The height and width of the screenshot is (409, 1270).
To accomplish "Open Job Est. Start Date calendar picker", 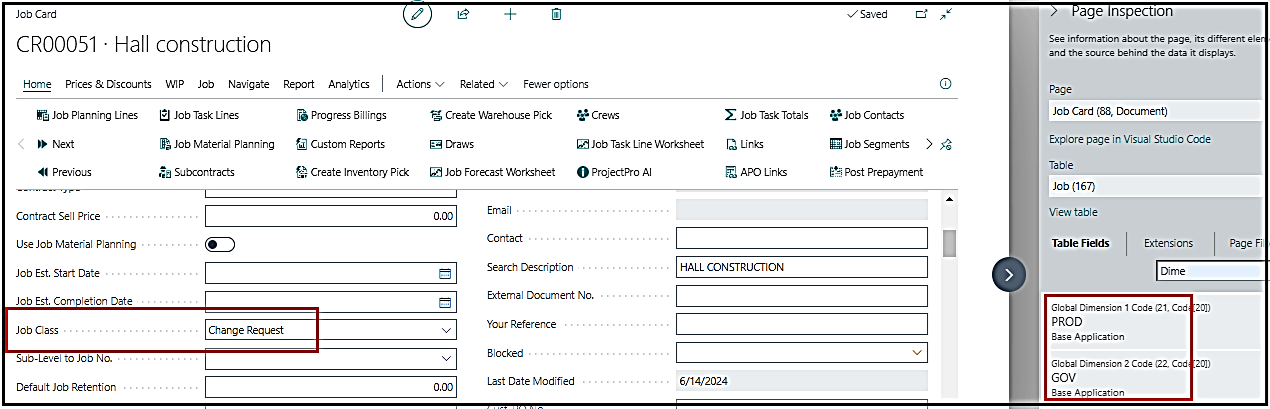I will (445, 273).
